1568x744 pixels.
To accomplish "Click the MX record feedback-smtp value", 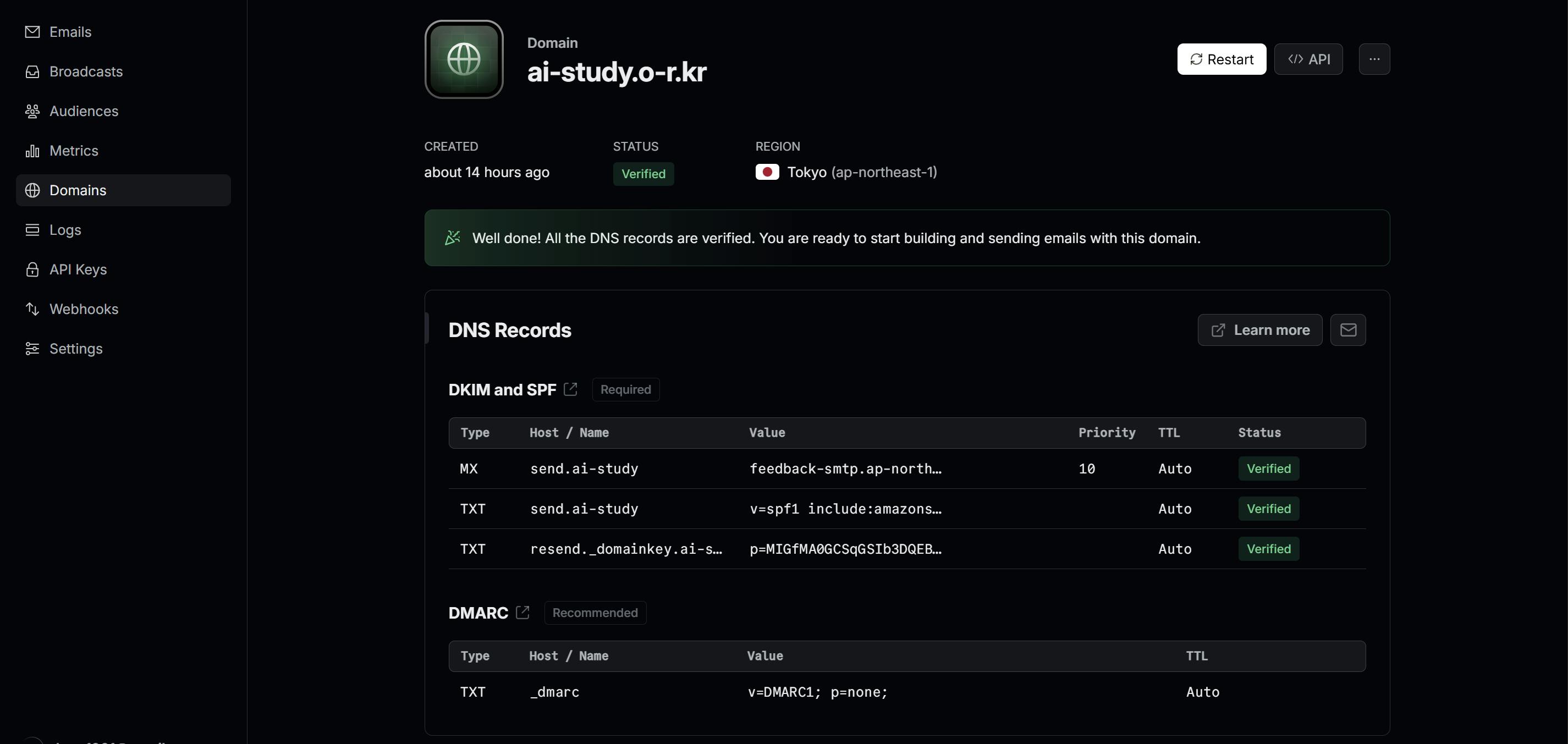I will (845, 469).
